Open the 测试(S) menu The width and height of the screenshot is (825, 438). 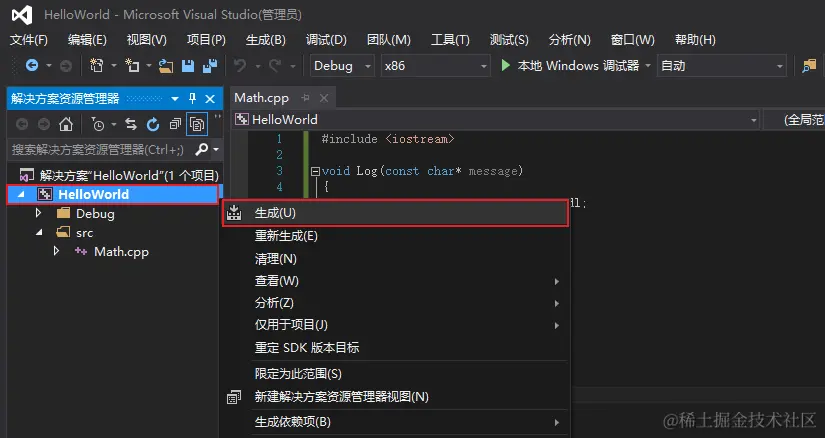pos(509,40)
